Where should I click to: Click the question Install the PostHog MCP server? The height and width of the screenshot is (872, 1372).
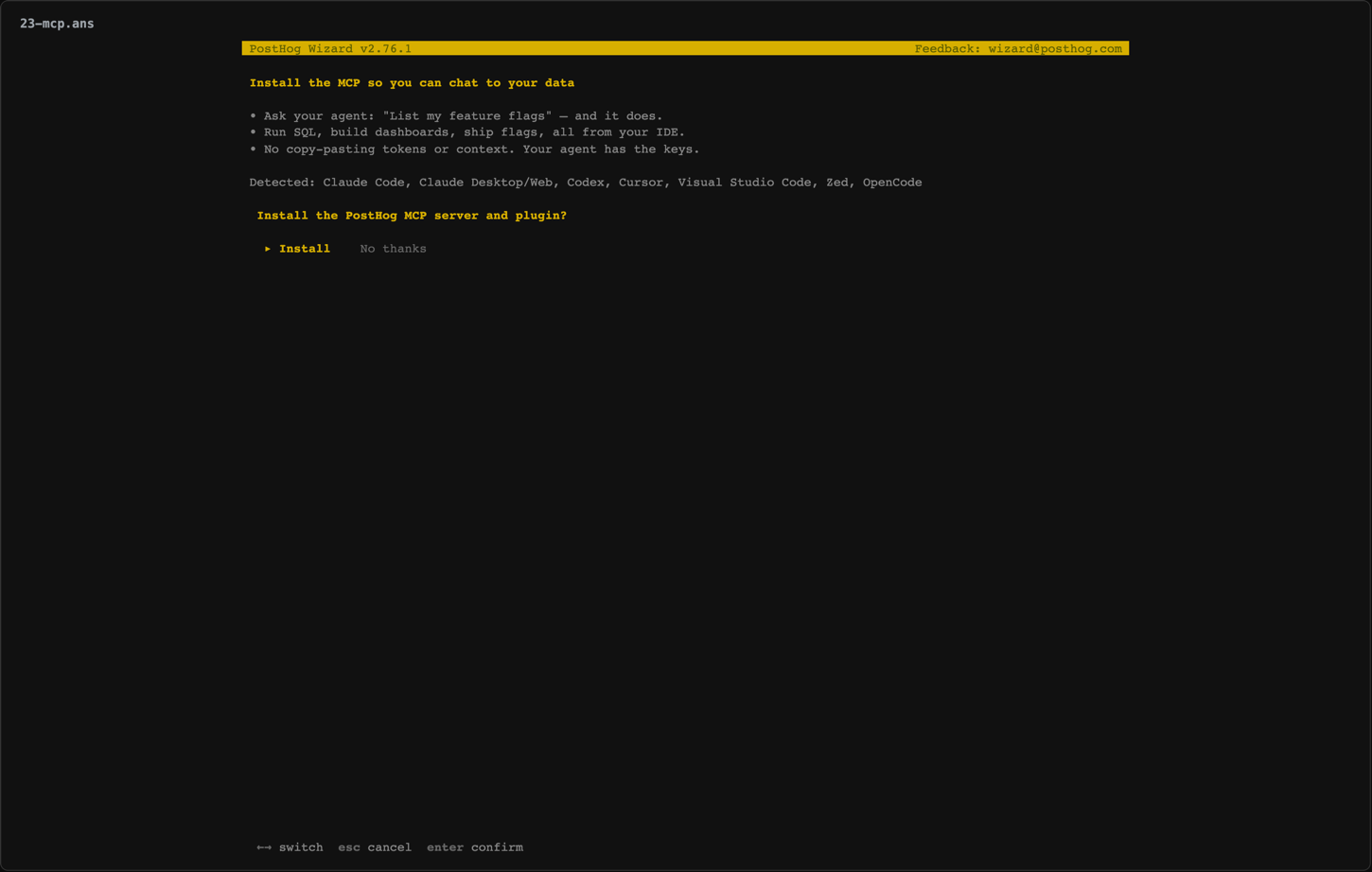(412, 216)
